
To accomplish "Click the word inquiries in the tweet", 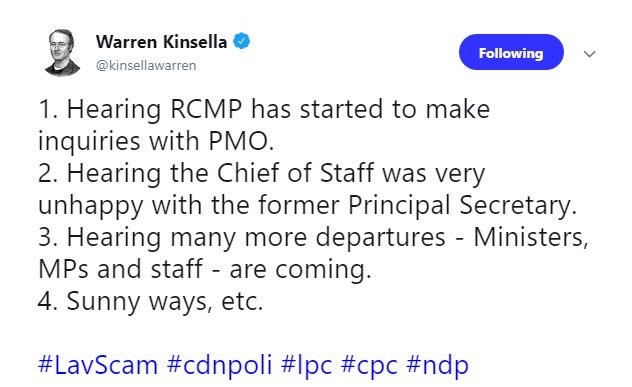I will [x=89, y=142].
